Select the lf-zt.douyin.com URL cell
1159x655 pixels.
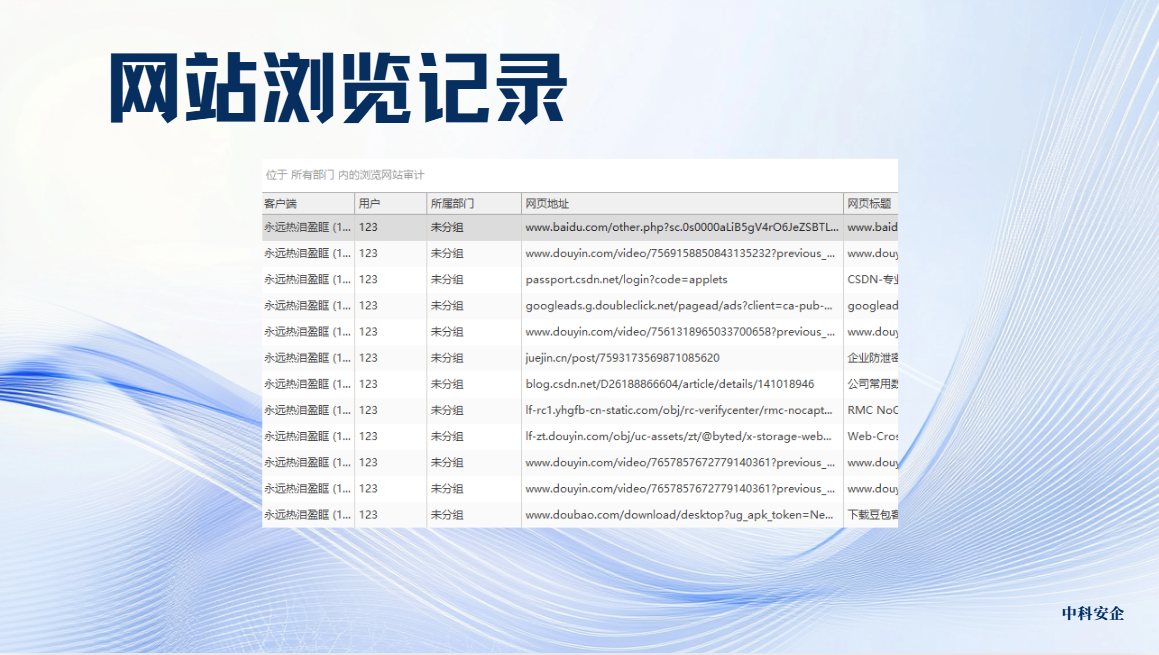682,436
